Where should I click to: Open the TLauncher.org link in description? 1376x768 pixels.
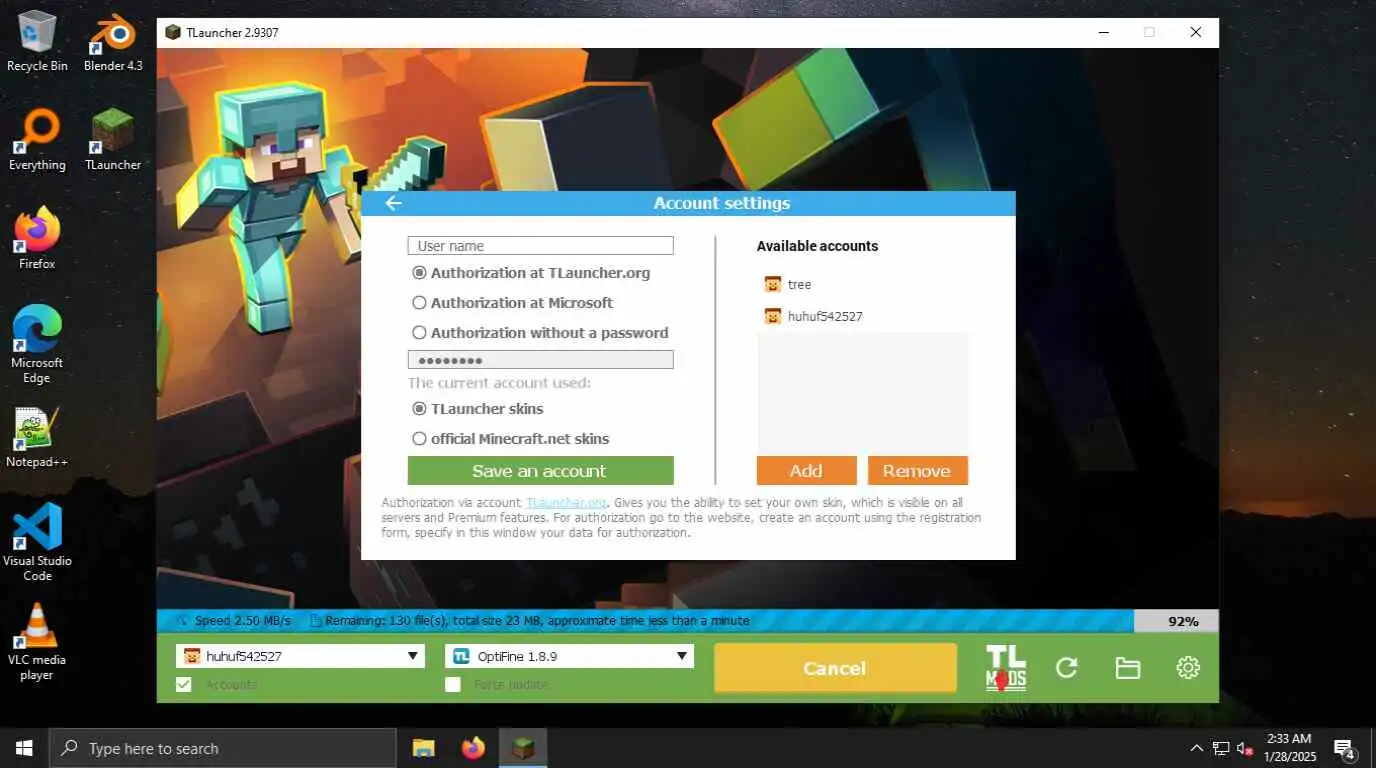coord(566,503)
